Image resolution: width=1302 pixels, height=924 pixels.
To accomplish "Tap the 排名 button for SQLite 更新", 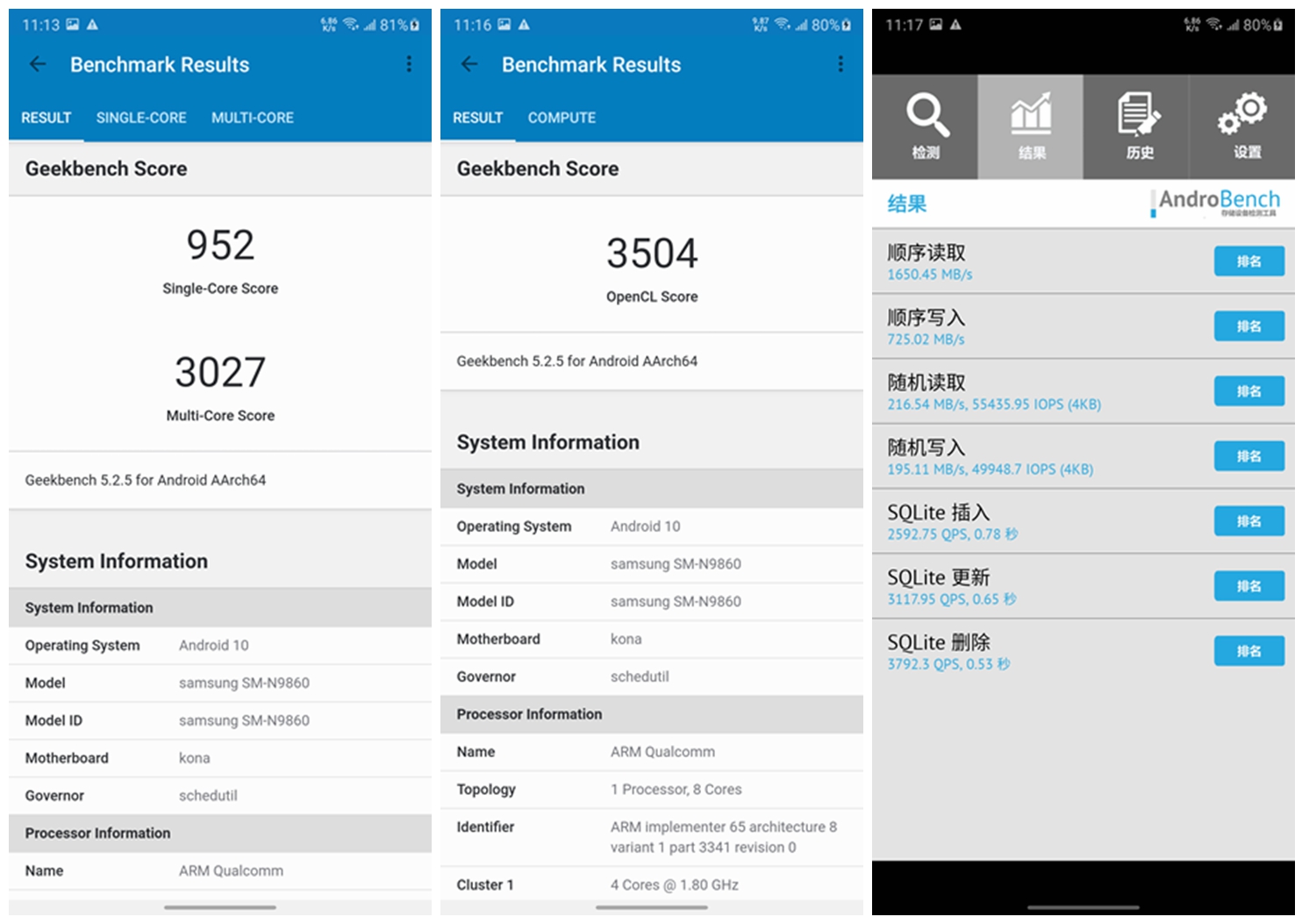I will tap(1249, 586).
